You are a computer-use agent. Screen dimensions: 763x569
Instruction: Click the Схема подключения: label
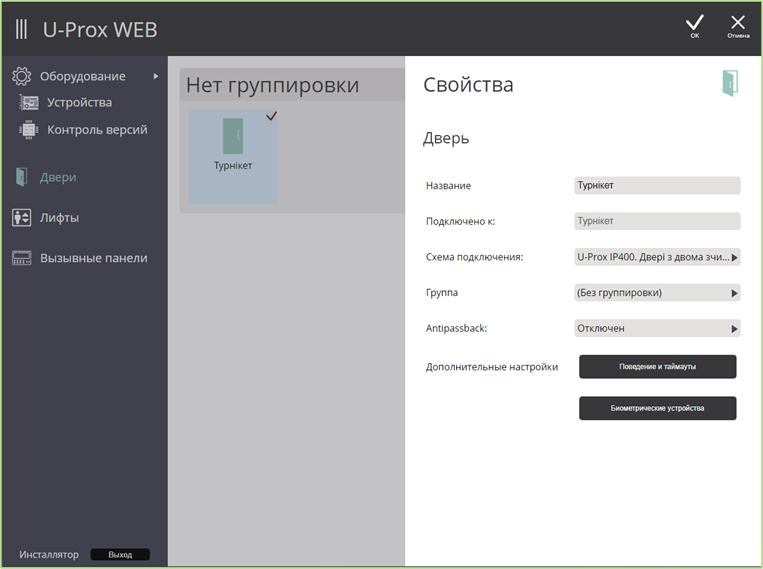pyautogui.click(x=474, y=257)
